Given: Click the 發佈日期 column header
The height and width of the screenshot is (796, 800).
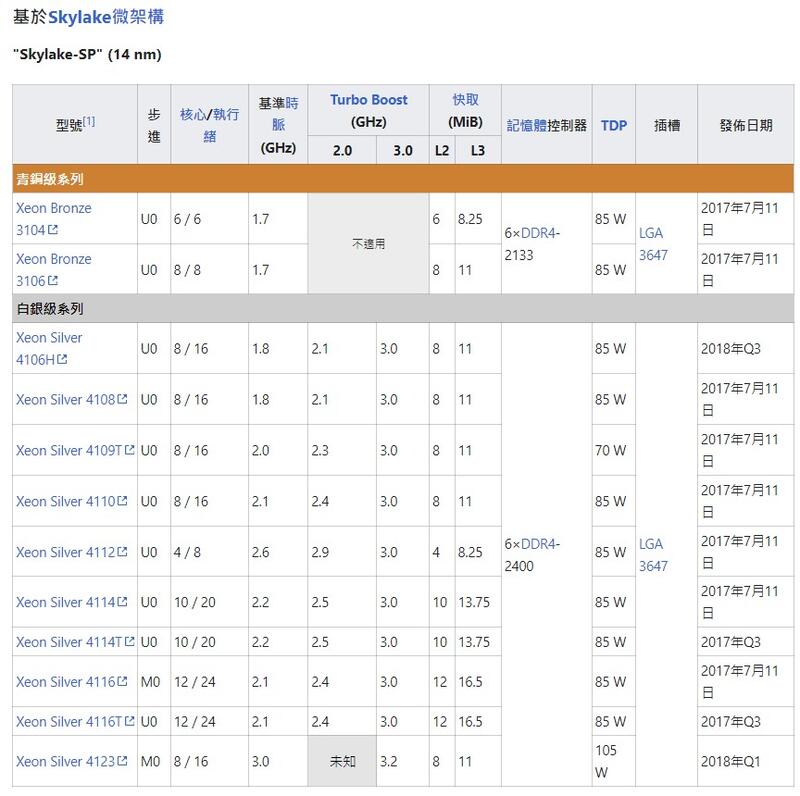Looking at the screenshot, I should click(x=745, y=125).
